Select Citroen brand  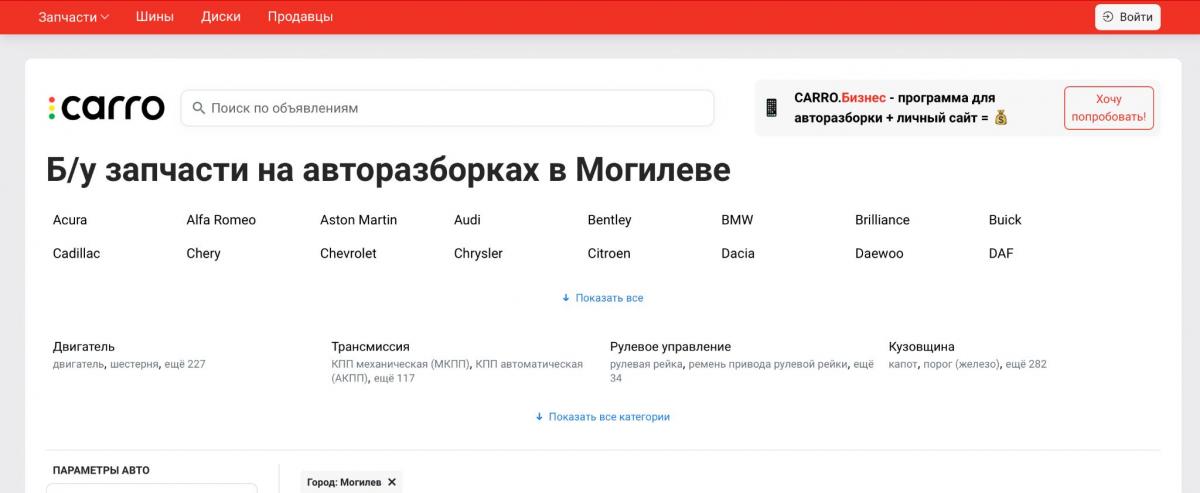609,254
